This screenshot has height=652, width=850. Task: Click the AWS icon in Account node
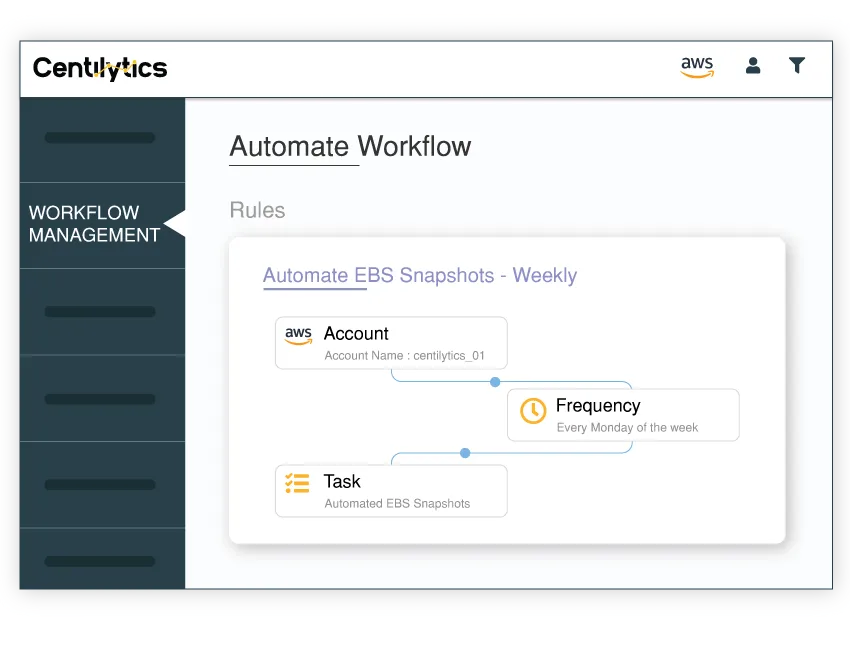(x=298, y=336)
